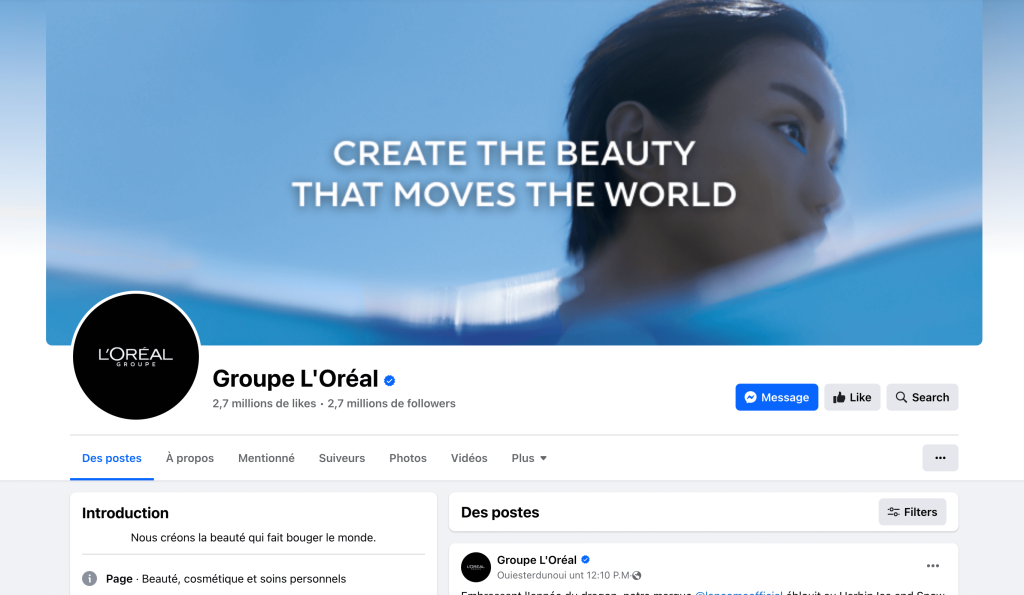Screen dimensions: 1024x595
Task: Switch to the À propos tab
Action: click(189, 458)
